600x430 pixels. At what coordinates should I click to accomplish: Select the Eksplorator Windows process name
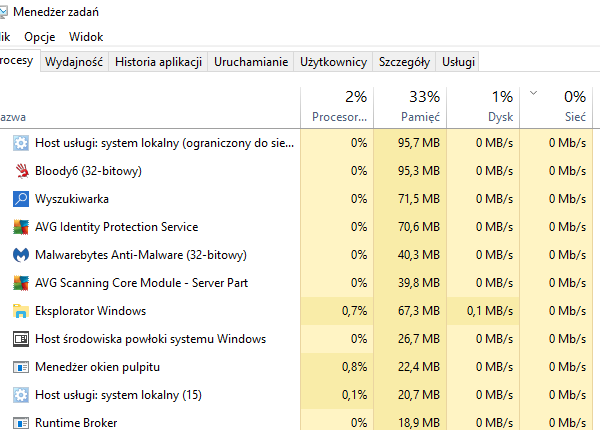(91, 311)
